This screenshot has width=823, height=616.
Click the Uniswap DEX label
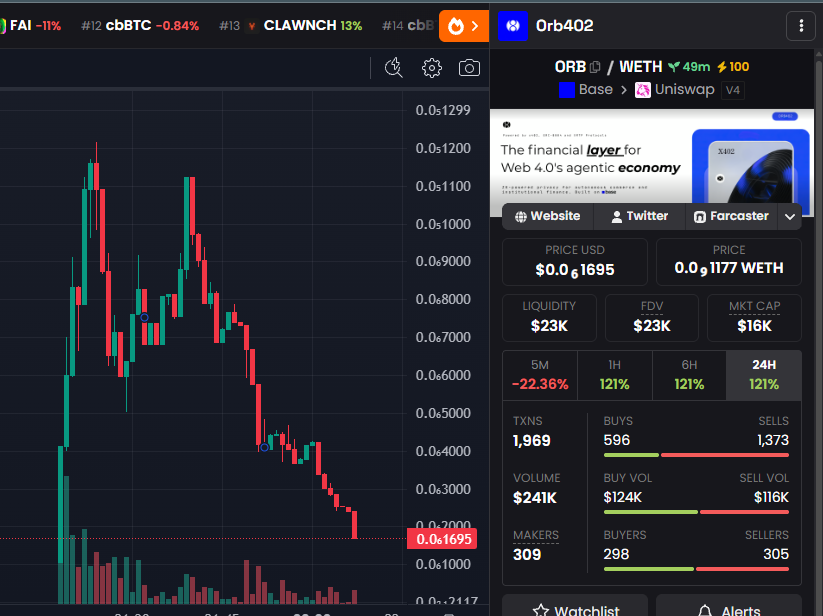coord(684,90)
